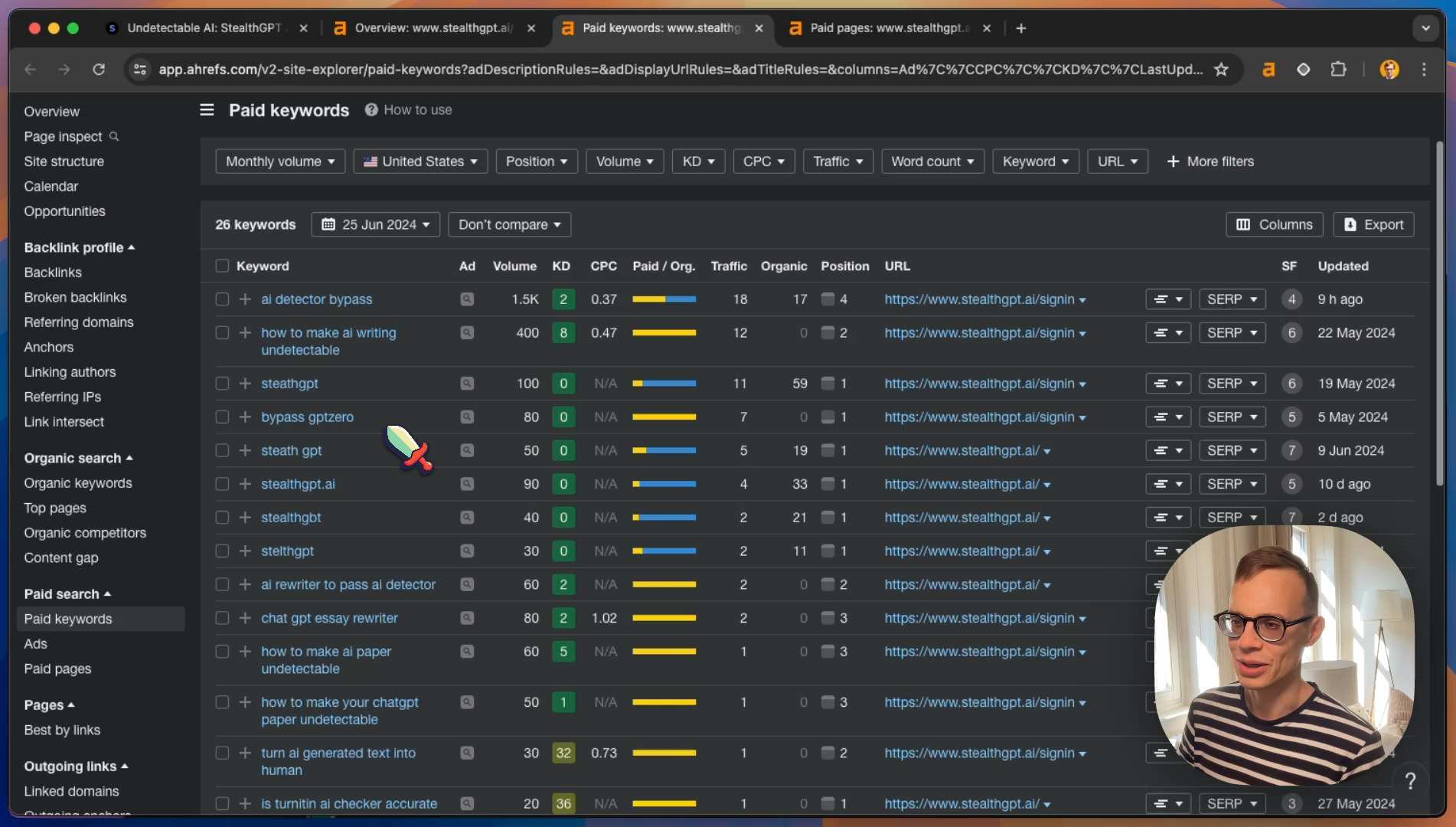
Task: Click the browser address bar URL
Action: (x=681, y=70)
